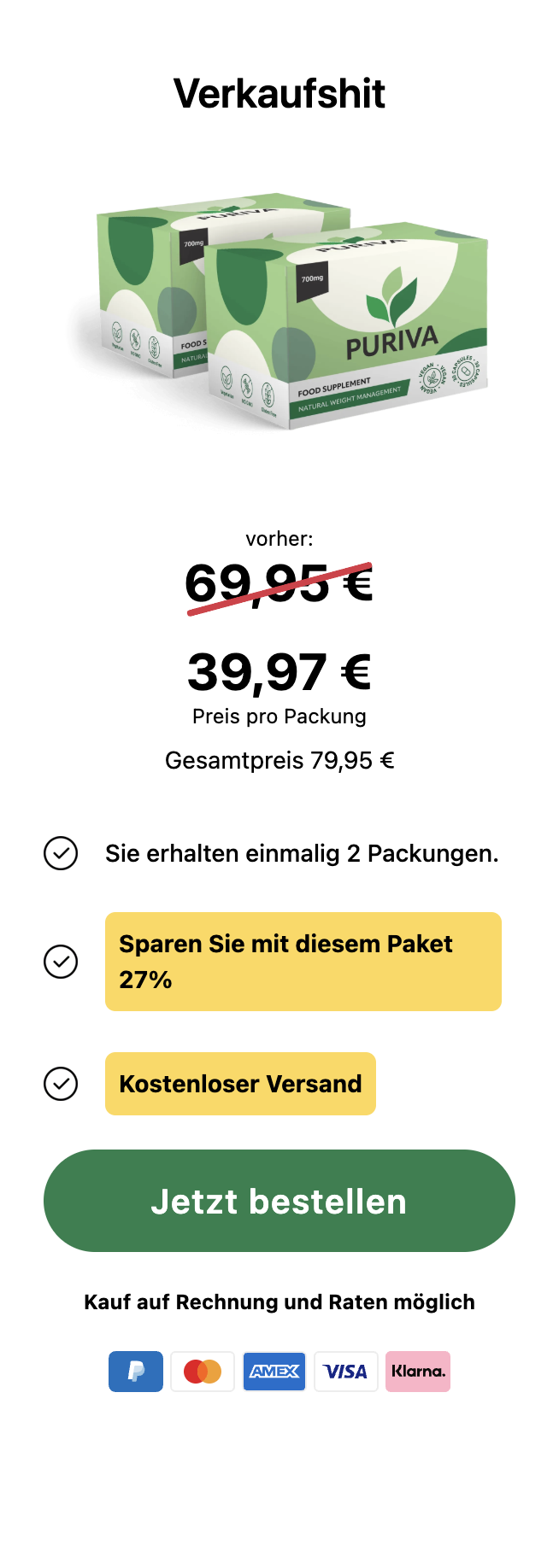Click checkmark icon beside '2 Packungen' text
Screen dimensions: 559x1568
click(x=61, y=853)
